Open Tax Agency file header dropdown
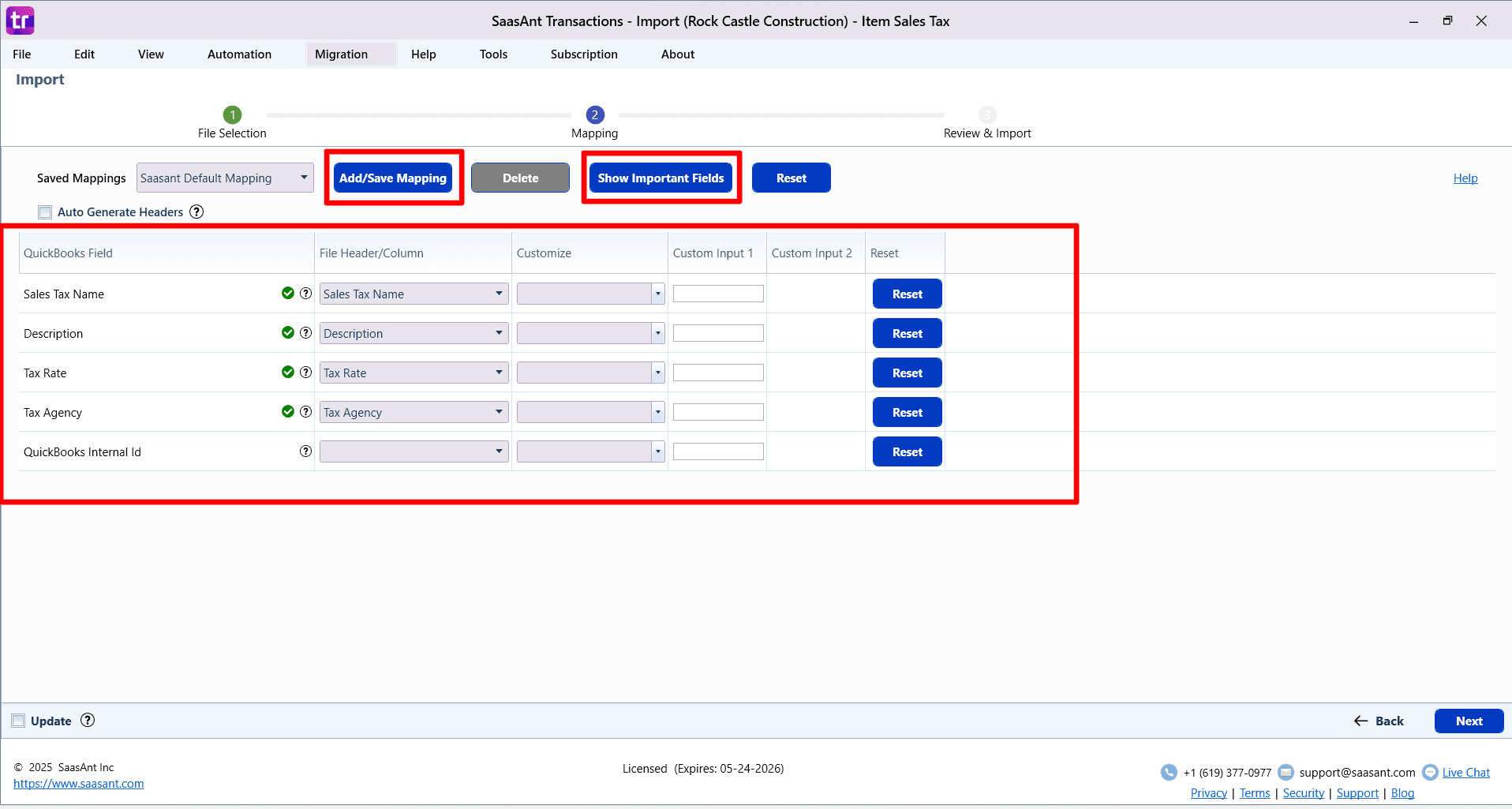The height and width of the screenshot is (809, 1512). pyautogui.click(x=414, y=412)
